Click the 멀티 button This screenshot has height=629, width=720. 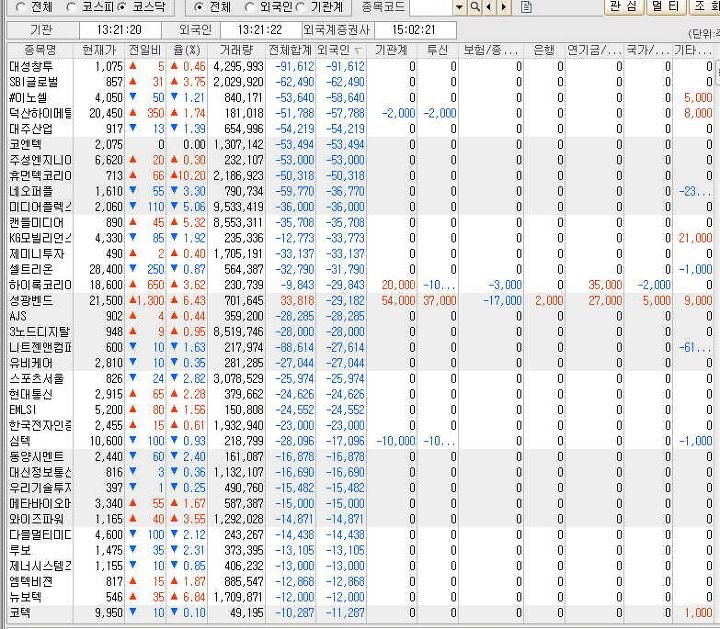[x=664, y=7]
